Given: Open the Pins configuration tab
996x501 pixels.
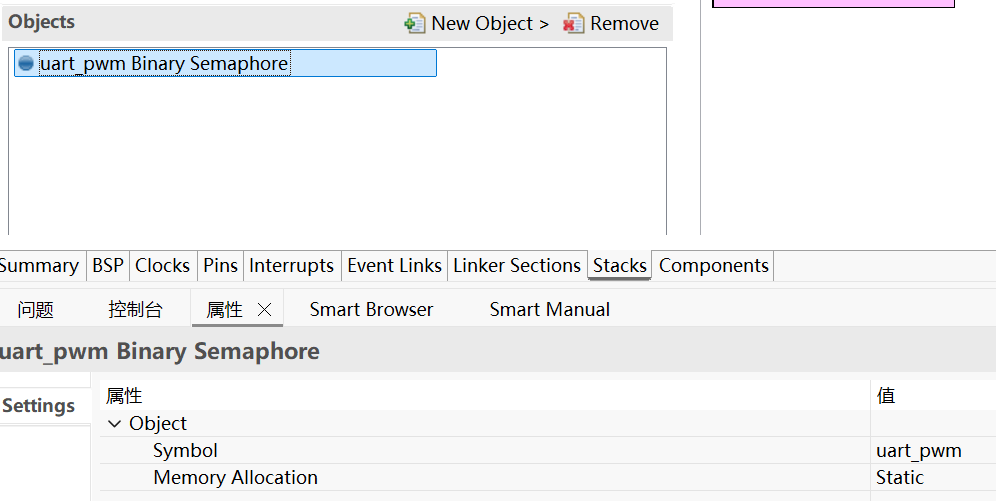Looking at the screenshot, I should (x=220, y=266).
